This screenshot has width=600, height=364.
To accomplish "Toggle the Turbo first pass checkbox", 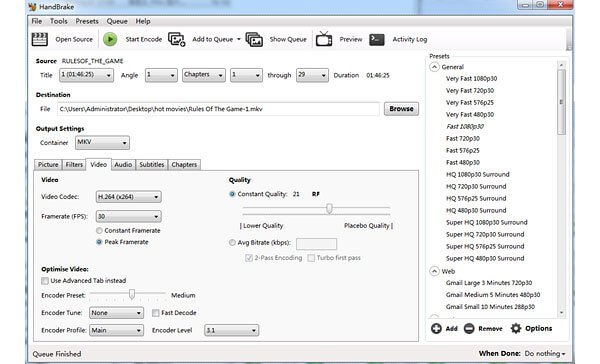I will click(311, 258).
